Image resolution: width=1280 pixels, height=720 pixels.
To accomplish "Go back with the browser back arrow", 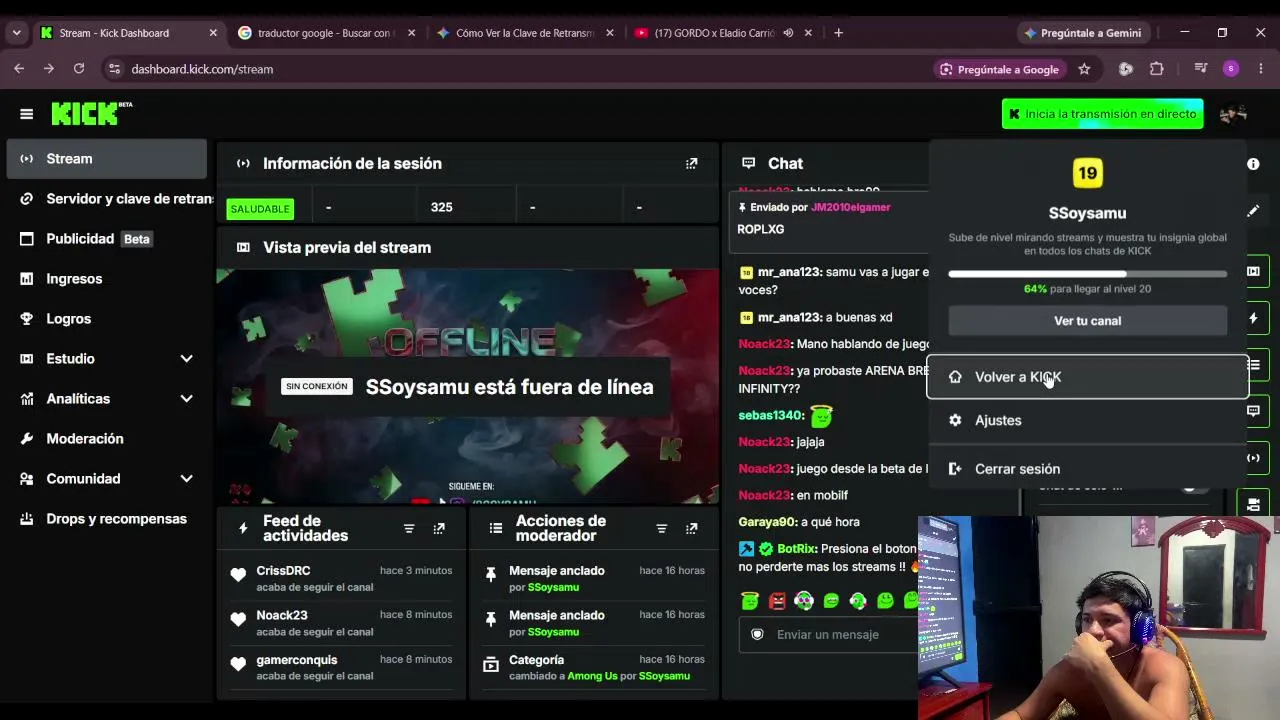I will tap(19, 69).
